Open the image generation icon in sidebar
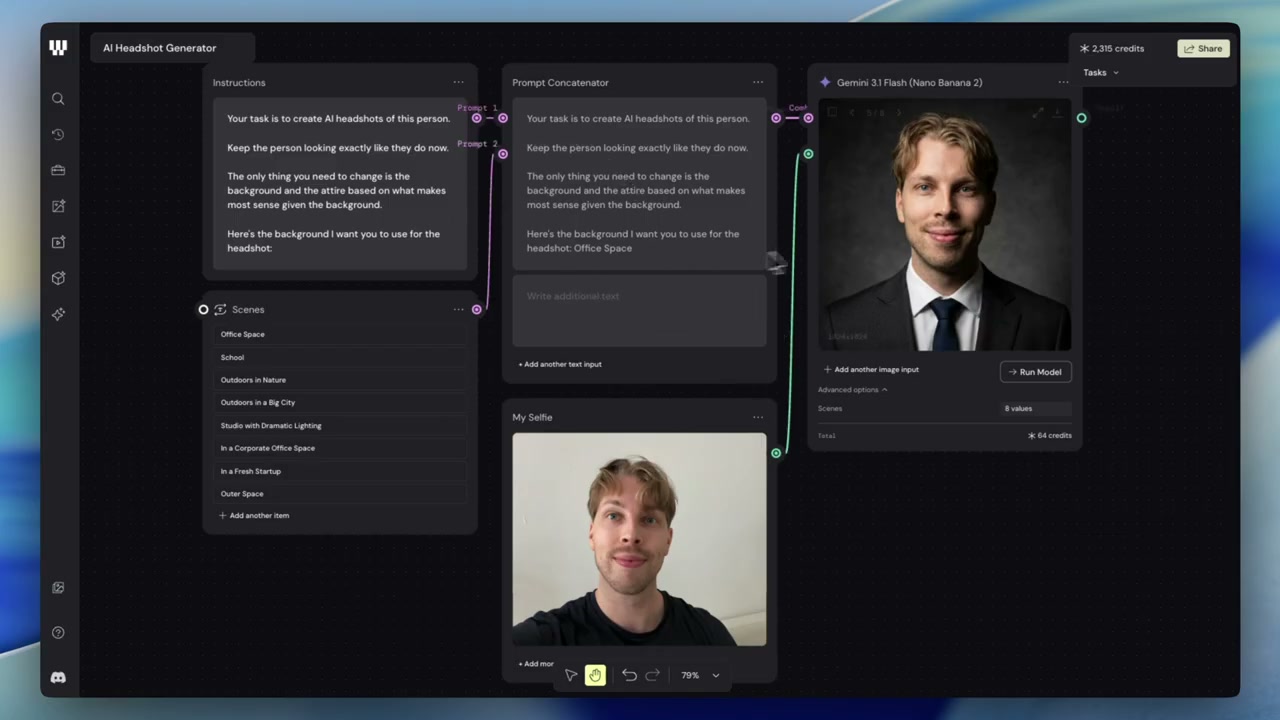 [58, 206]
